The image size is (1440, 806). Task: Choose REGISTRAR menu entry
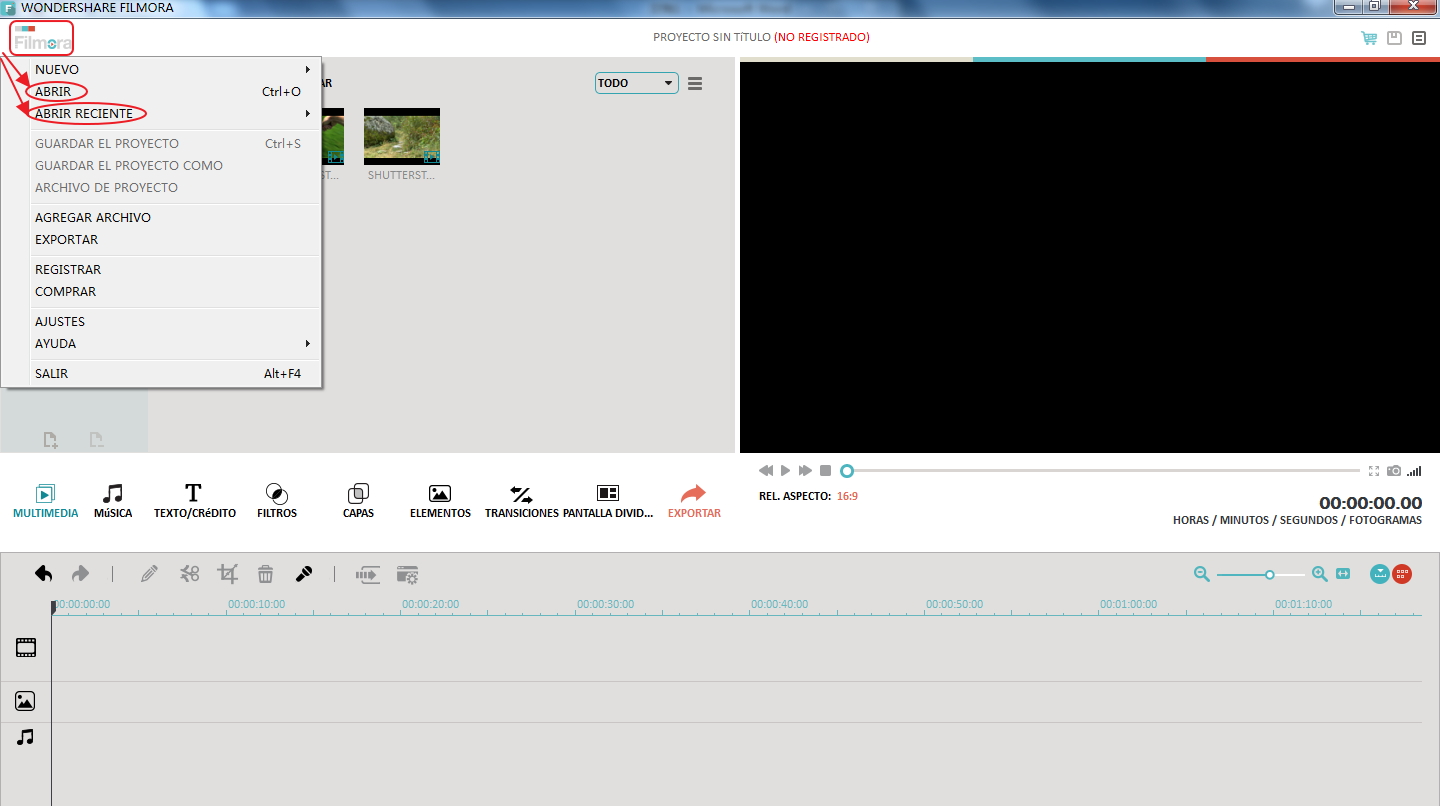coord(161,269)
